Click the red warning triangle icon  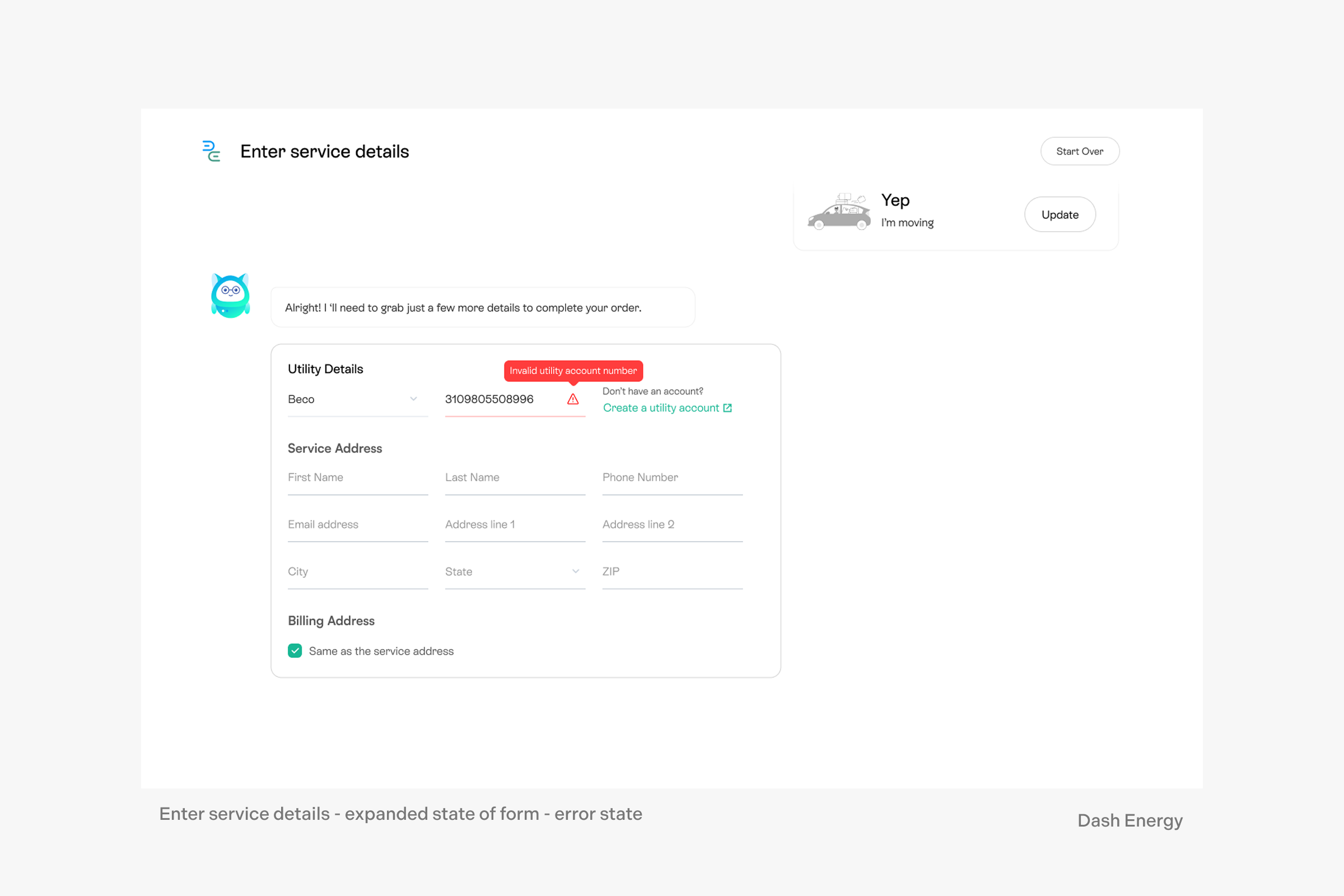point(572,399)
